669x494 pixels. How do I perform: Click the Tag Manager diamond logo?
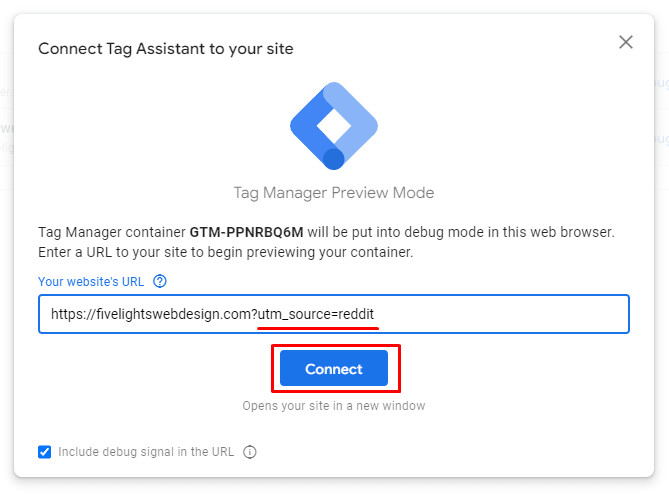(x=334, y=126)
